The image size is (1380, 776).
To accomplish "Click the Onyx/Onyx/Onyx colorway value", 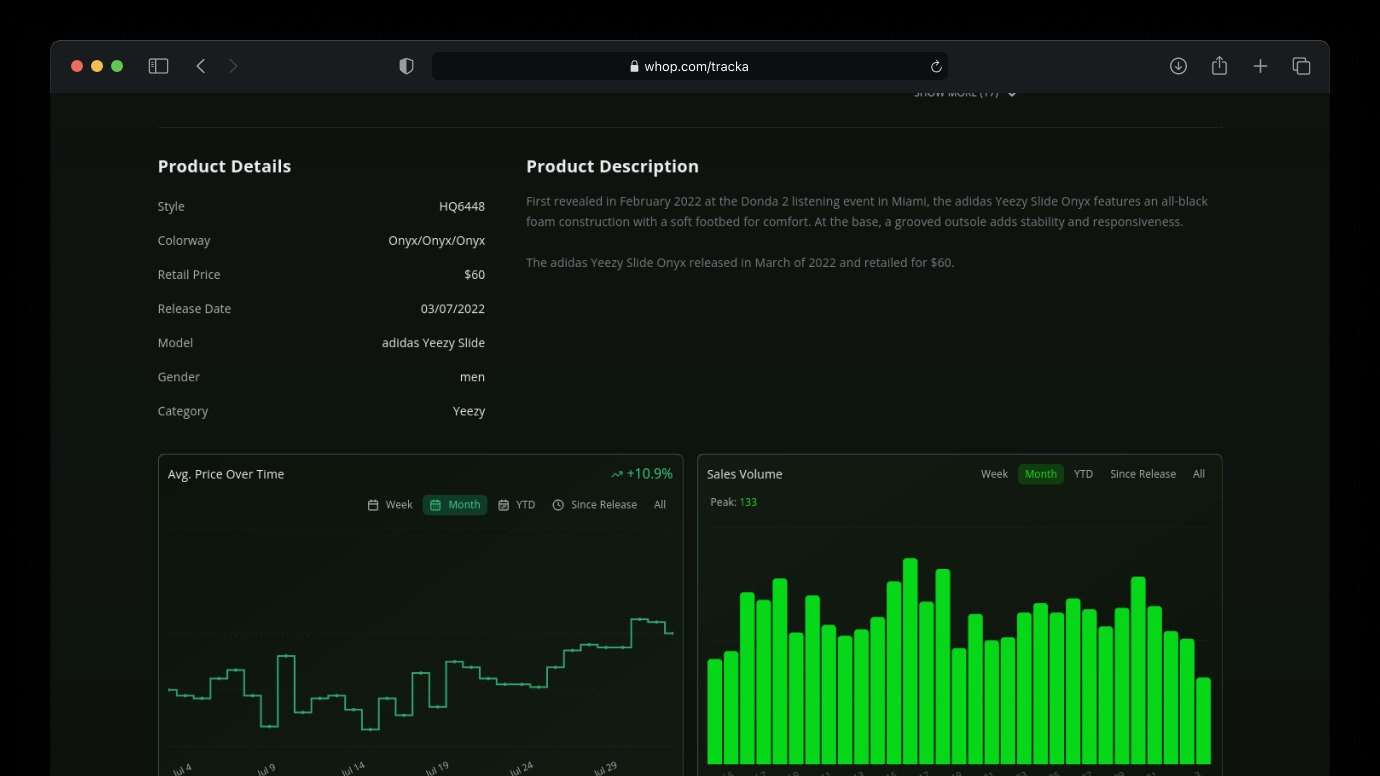I will (x=437, y=240).
